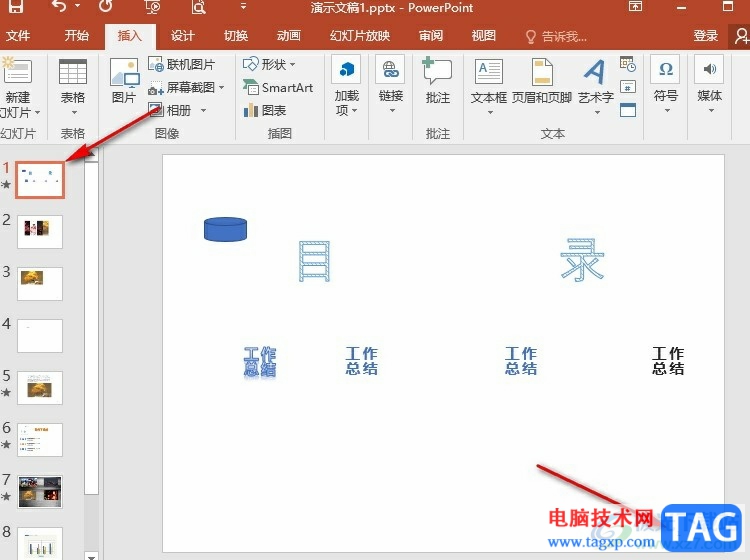
Task: Switch to the 开始 tab
Action: pos(77,36)
